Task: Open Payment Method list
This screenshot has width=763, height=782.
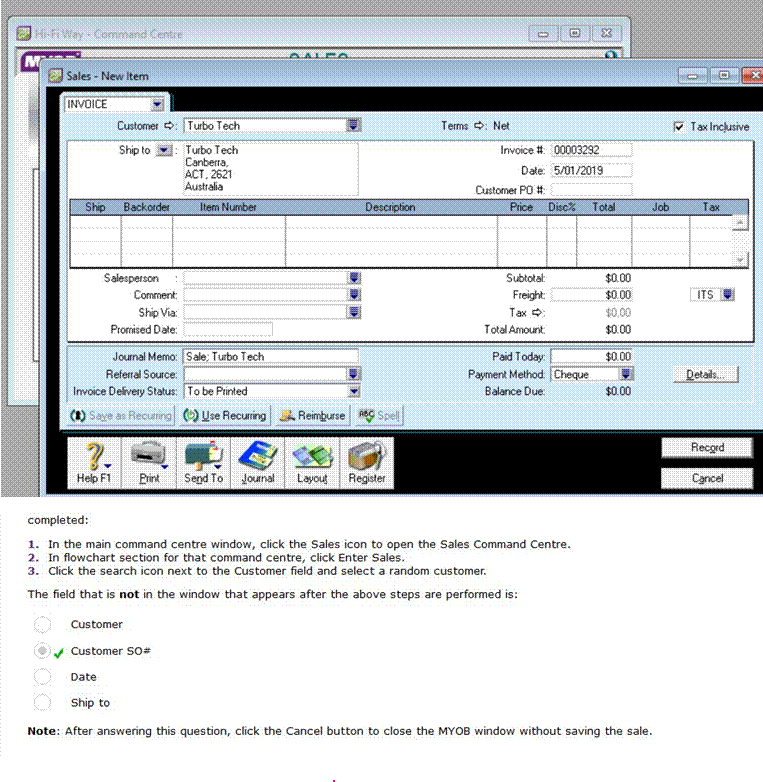Action: [626, 374]
